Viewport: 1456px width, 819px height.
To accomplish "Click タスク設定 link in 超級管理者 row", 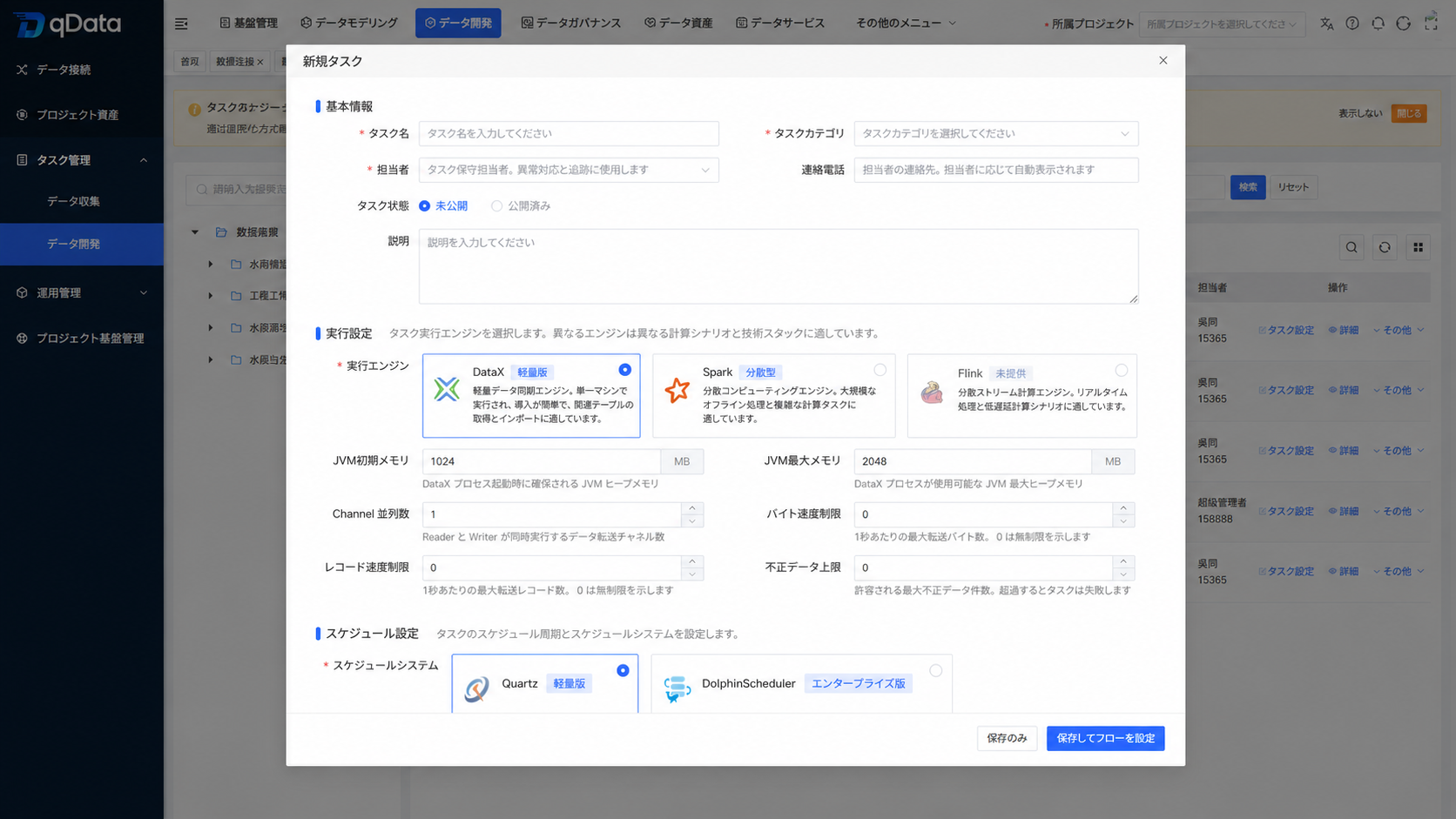I will (1286, 512).
